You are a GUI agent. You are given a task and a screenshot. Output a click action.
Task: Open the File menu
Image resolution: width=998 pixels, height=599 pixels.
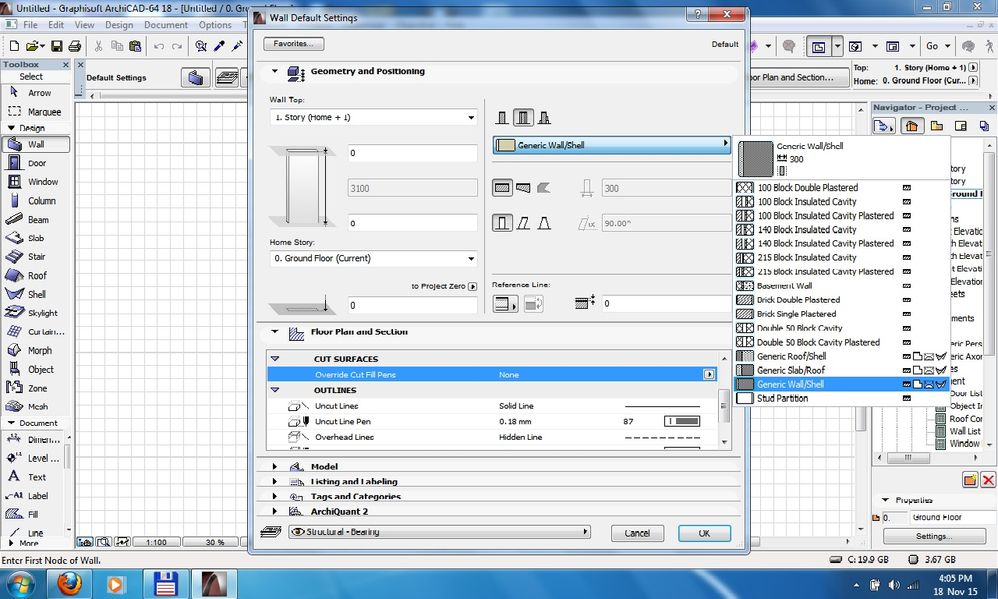click(x=30, y=25)
